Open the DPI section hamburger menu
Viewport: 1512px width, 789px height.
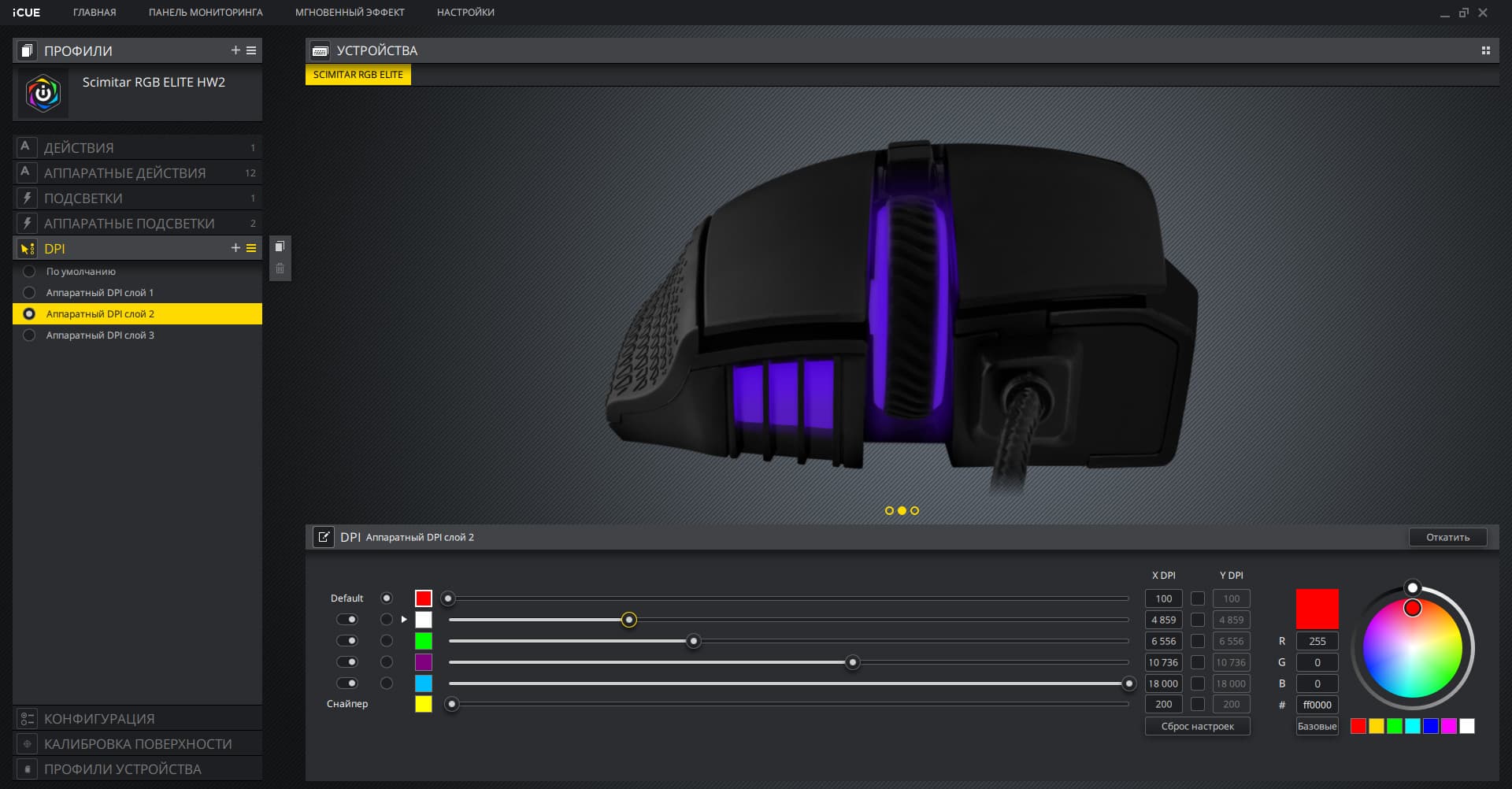coord(251,248)
